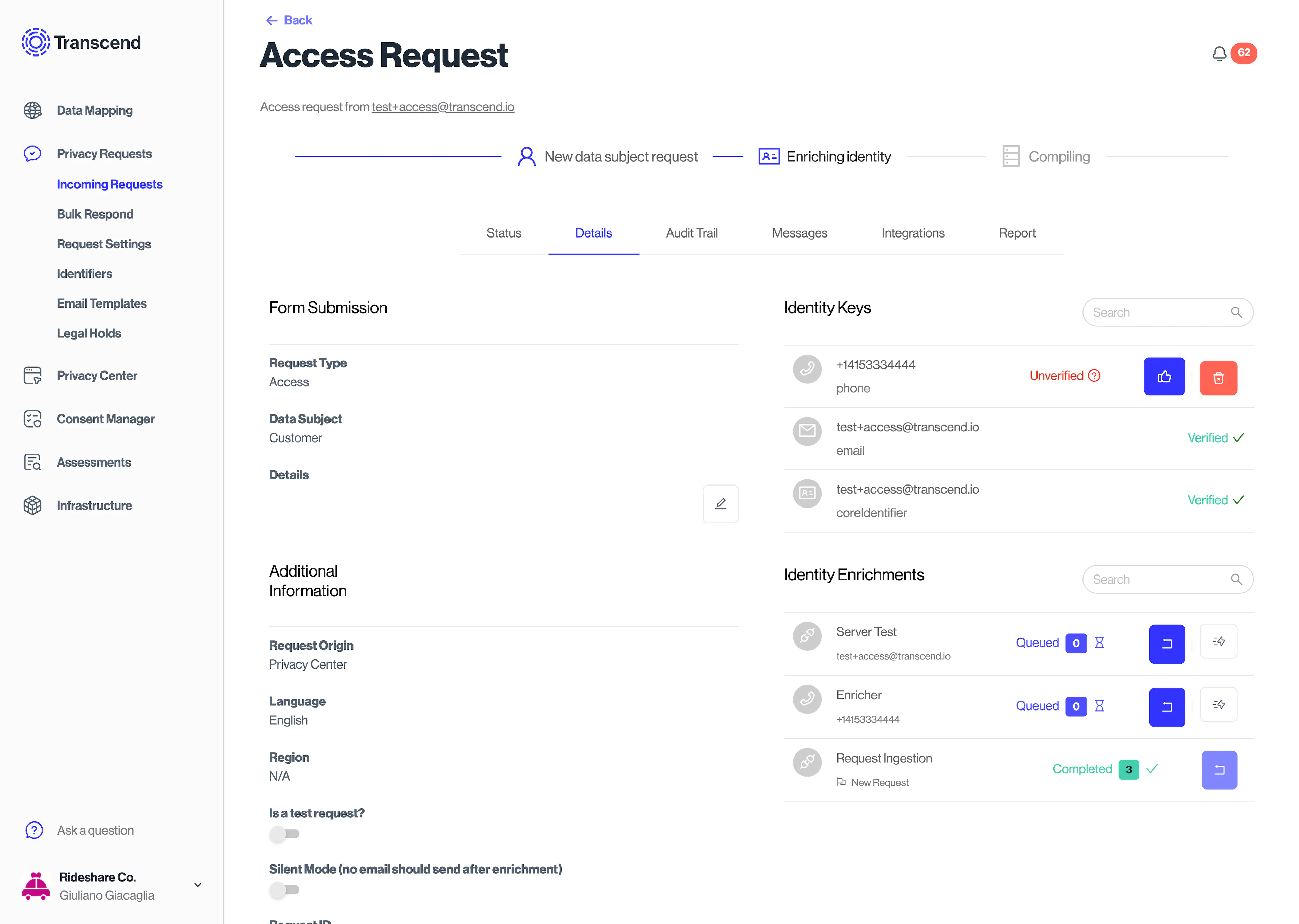Screen dimensions: 1299x924
Task: Click the Identity Enrichments search magnifier
Action: pos(1236,579)
